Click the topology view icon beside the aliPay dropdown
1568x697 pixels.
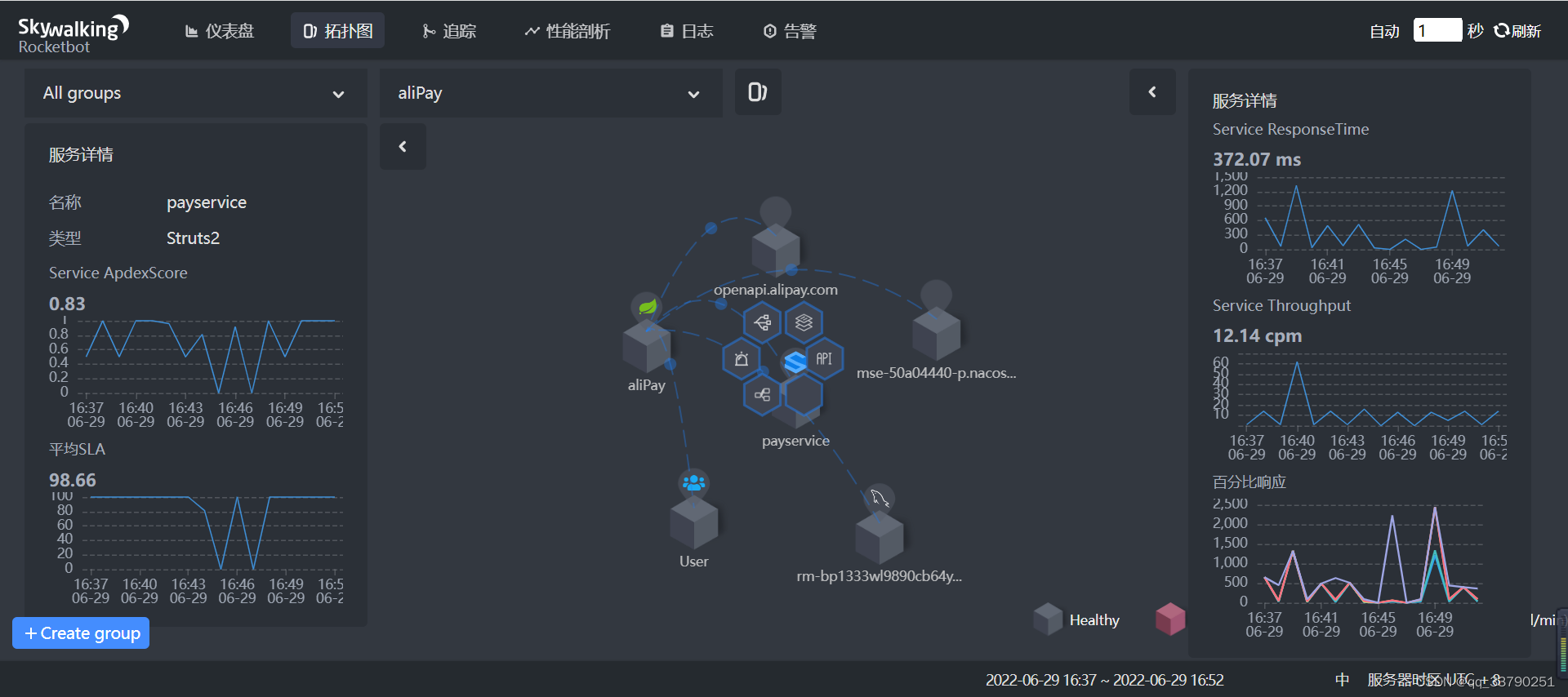point(757,91)
